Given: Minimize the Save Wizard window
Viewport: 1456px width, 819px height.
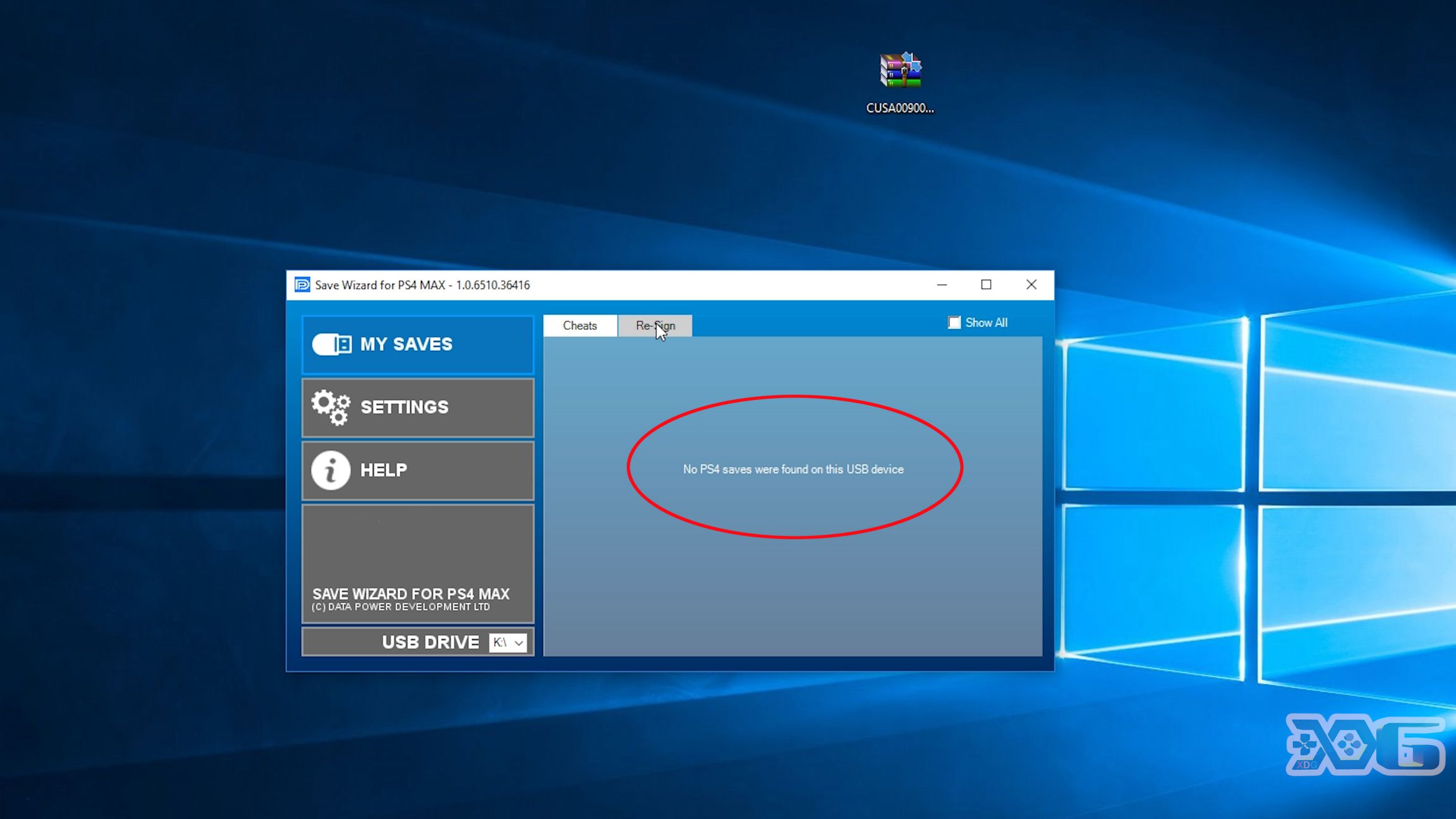Looking at the screenshot, I should [942, 285].
